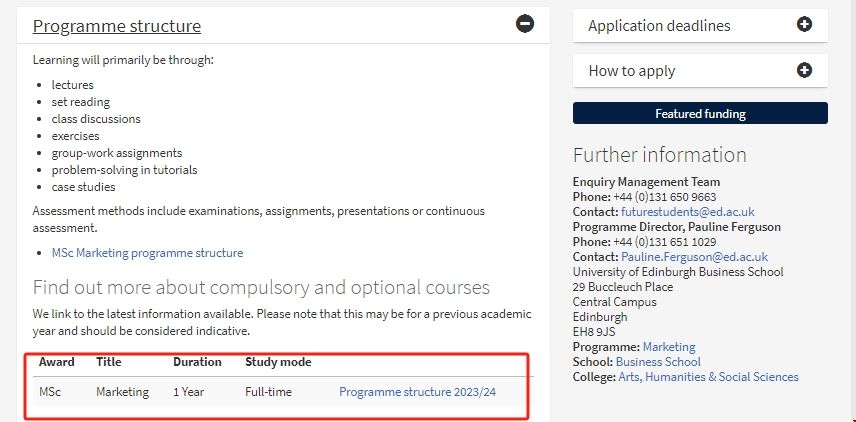Visit the Business School link
Viewport: 856px width, 422px height.
click(658, 362)
